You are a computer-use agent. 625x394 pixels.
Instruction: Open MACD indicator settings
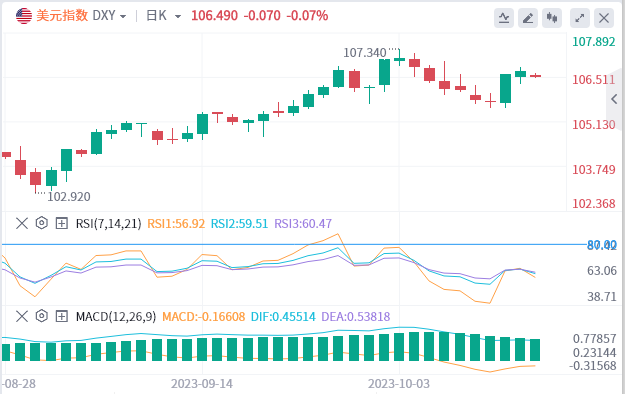click(x=42, y=316)
